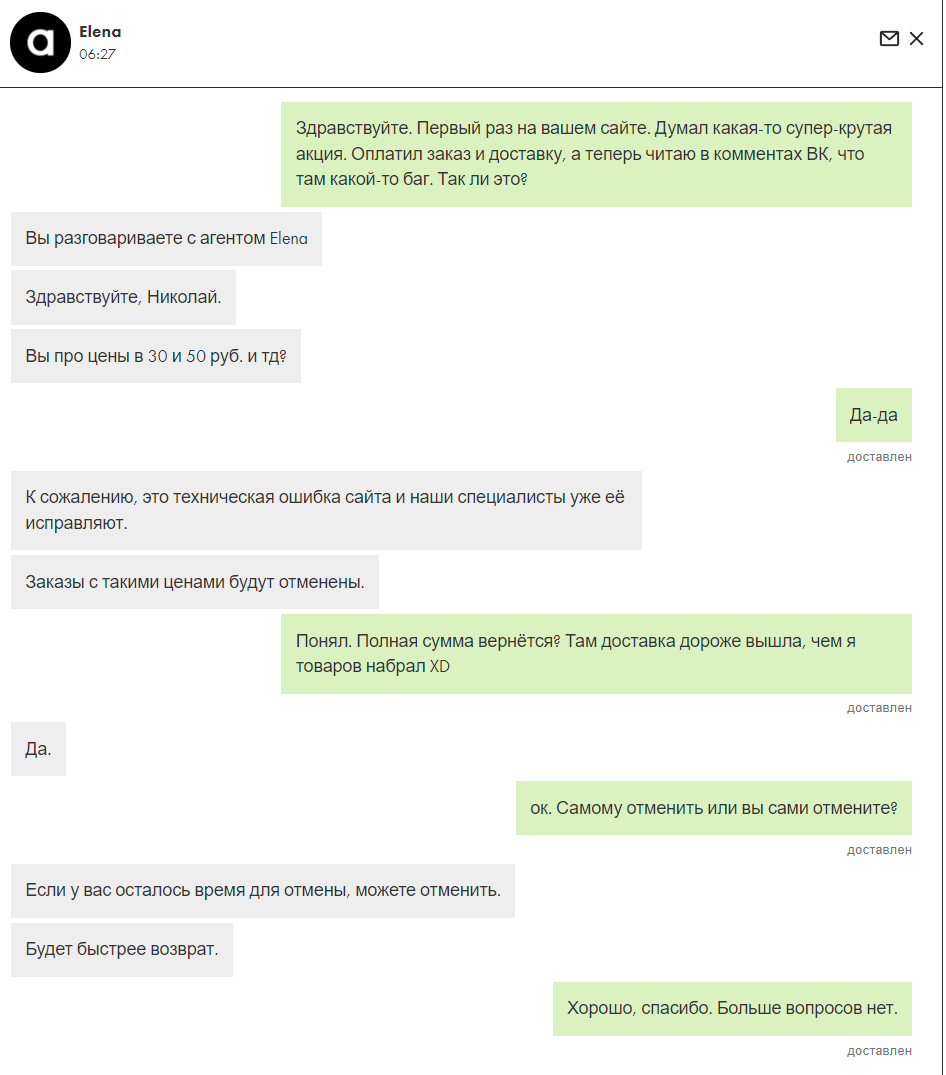Select the agent name Elena in header
This screenshot has width=946, height=1075.
pyautogui.click(x=100, y=32)
